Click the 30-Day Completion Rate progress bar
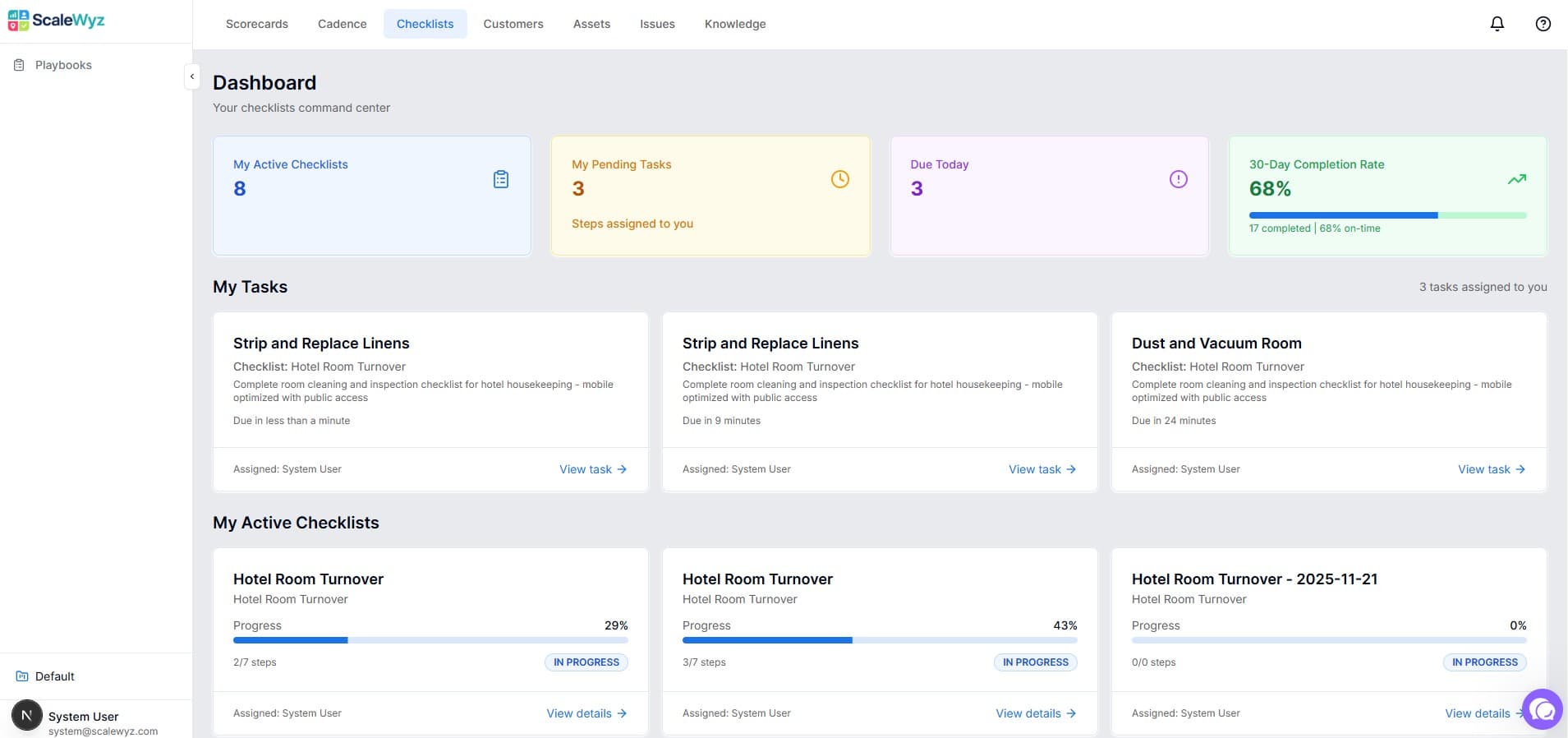This screenshot has width=1568, height=738. 1387,215
